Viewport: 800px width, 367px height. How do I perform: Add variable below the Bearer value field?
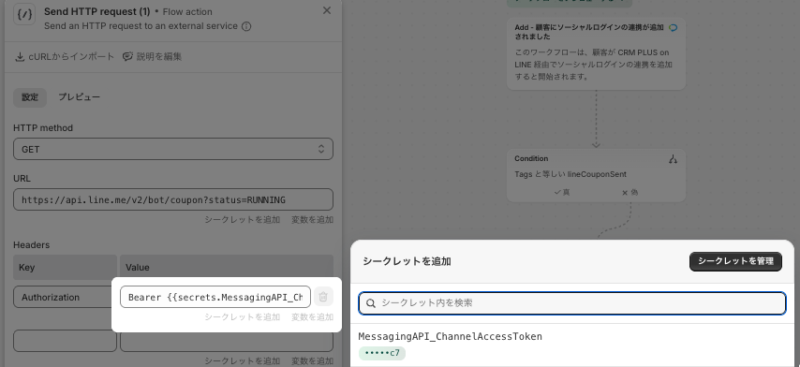(x=312, y=317)
